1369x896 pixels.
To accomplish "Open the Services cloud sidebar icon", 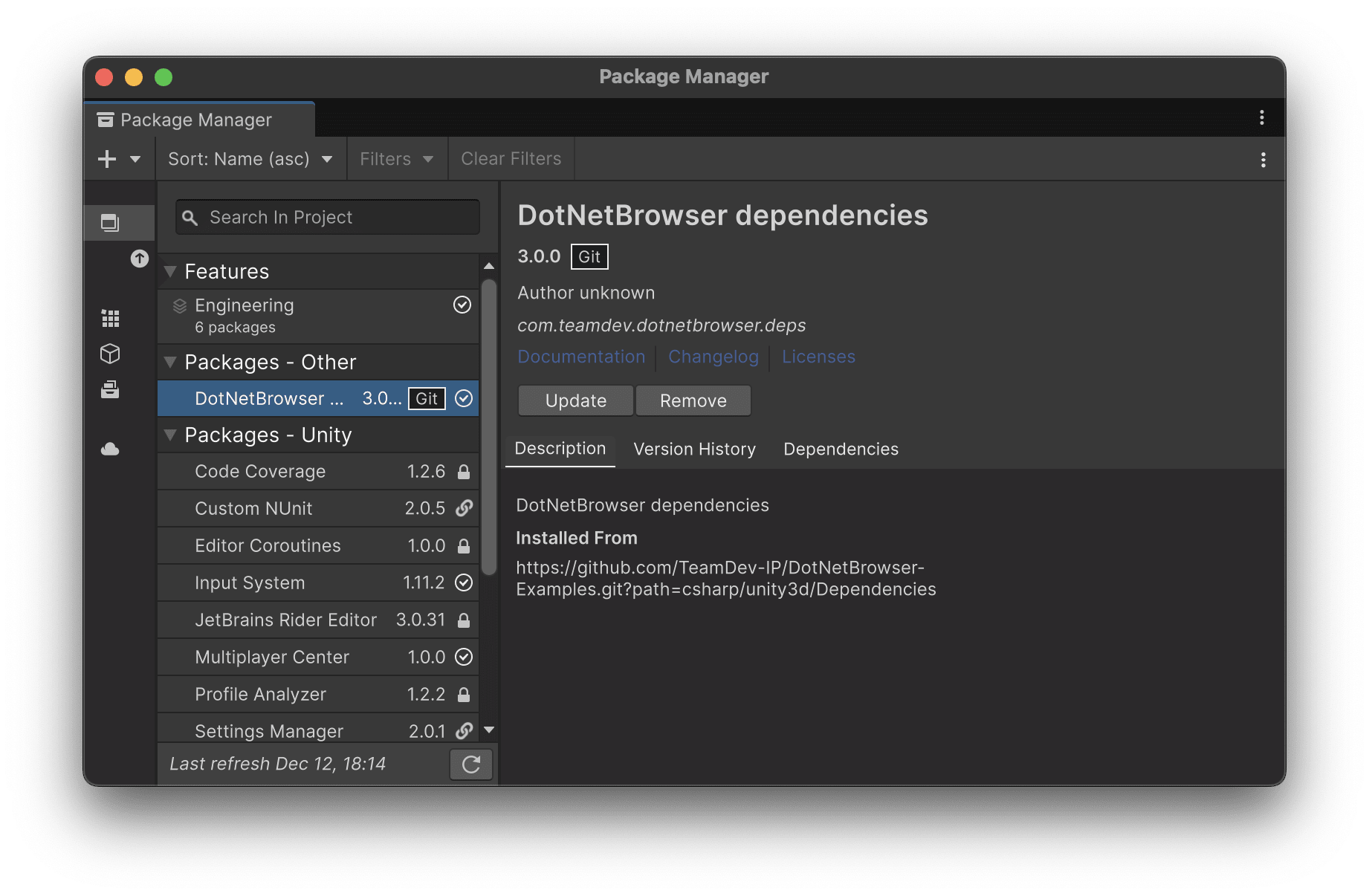I will click(110, 449).
